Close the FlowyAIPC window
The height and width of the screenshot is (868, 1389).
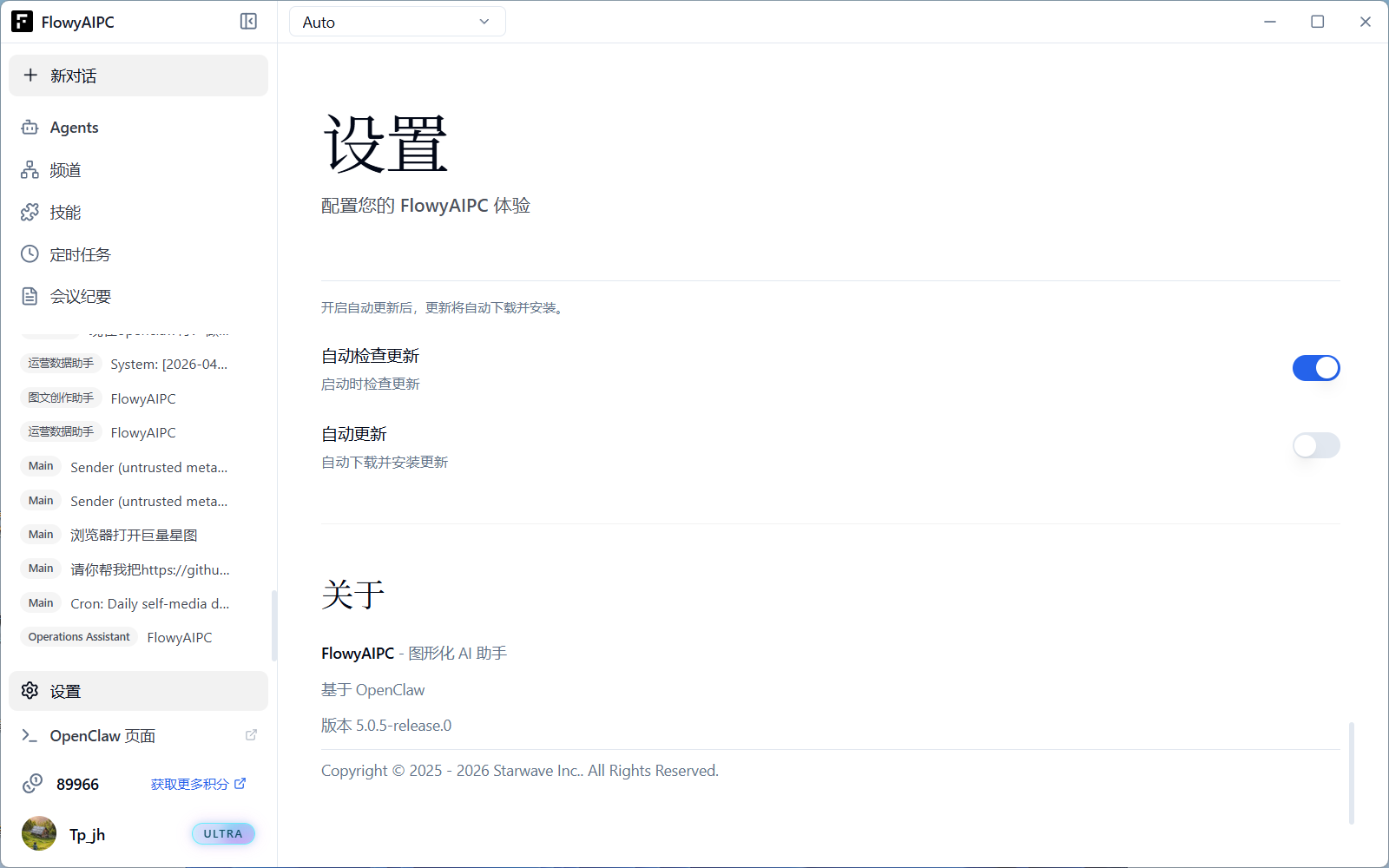[x=1365, y=22]
